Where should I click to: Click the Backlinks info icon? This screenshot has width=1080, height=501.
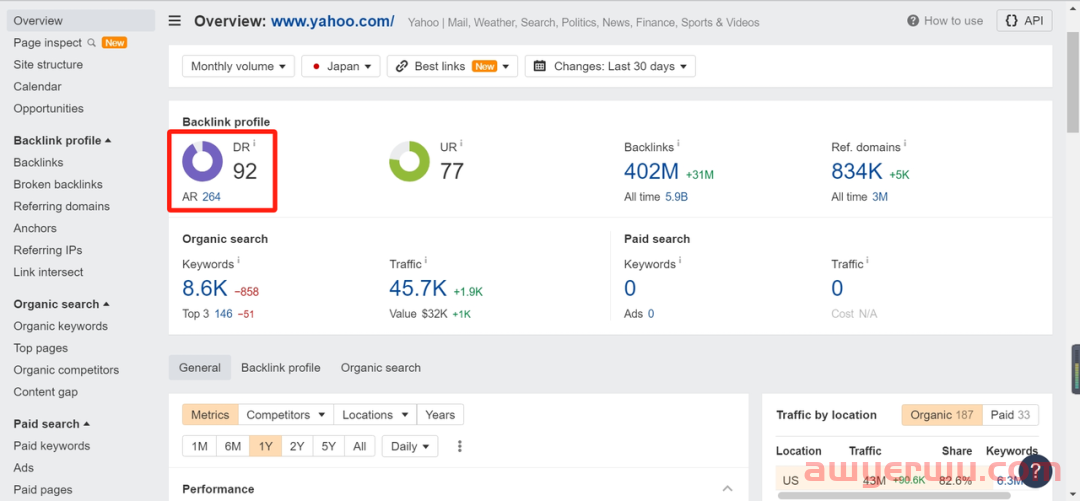[x=678, y=144]
